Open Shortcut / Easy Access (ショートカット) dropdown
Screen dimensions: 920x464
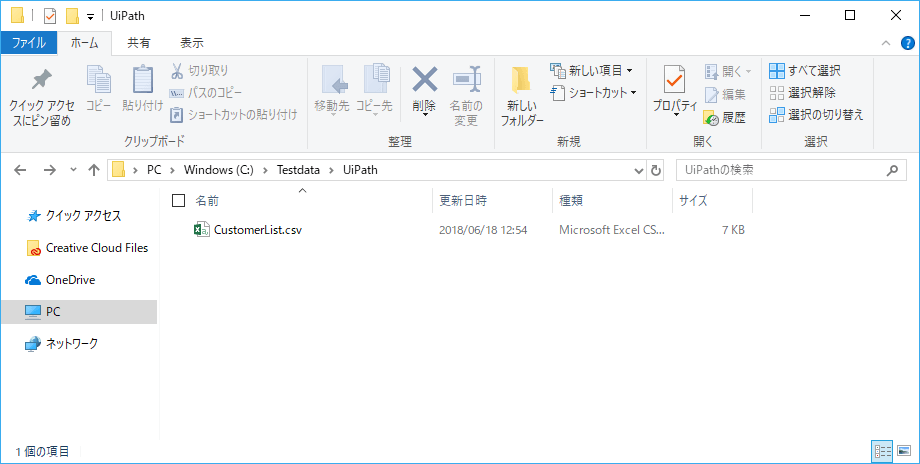point(594,93)
